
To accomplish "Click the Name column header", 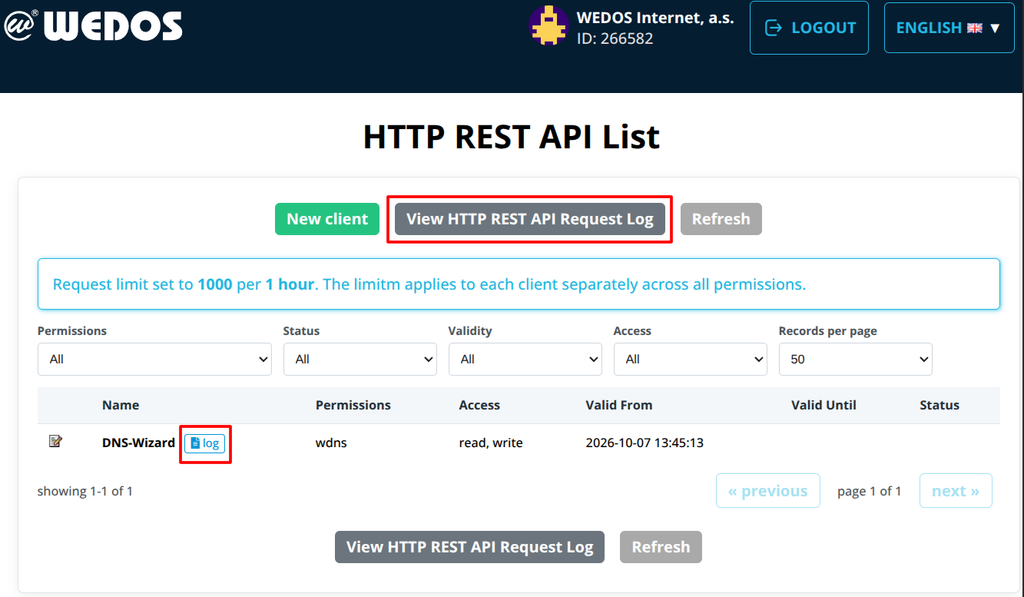I will pyautogui.click(x=120, y=405).
